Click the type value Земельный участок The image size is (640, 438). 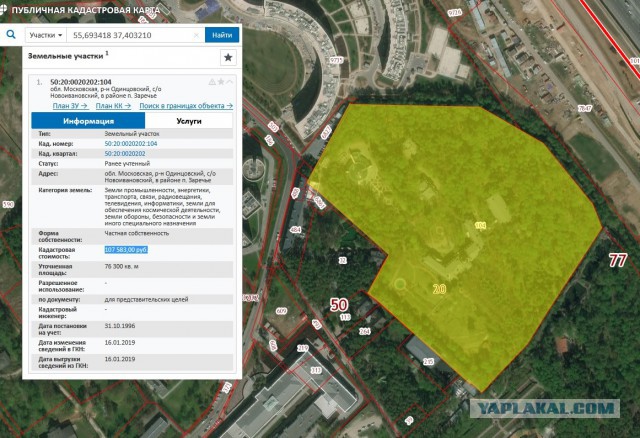click(x=132, y=133)
